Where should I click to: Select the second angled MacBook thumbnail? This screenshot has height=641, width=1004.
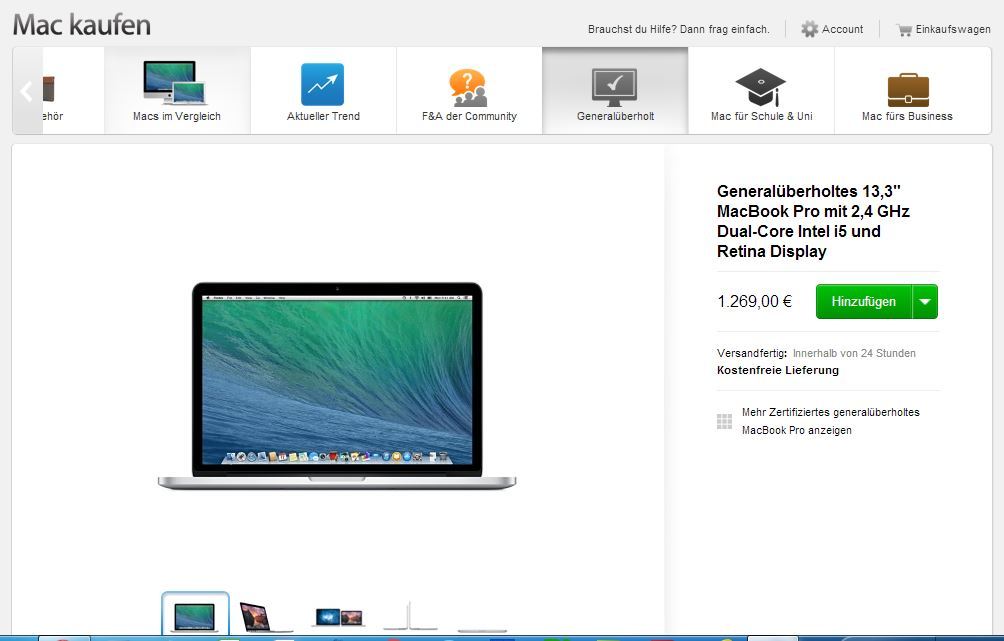[x=265, y=617]
